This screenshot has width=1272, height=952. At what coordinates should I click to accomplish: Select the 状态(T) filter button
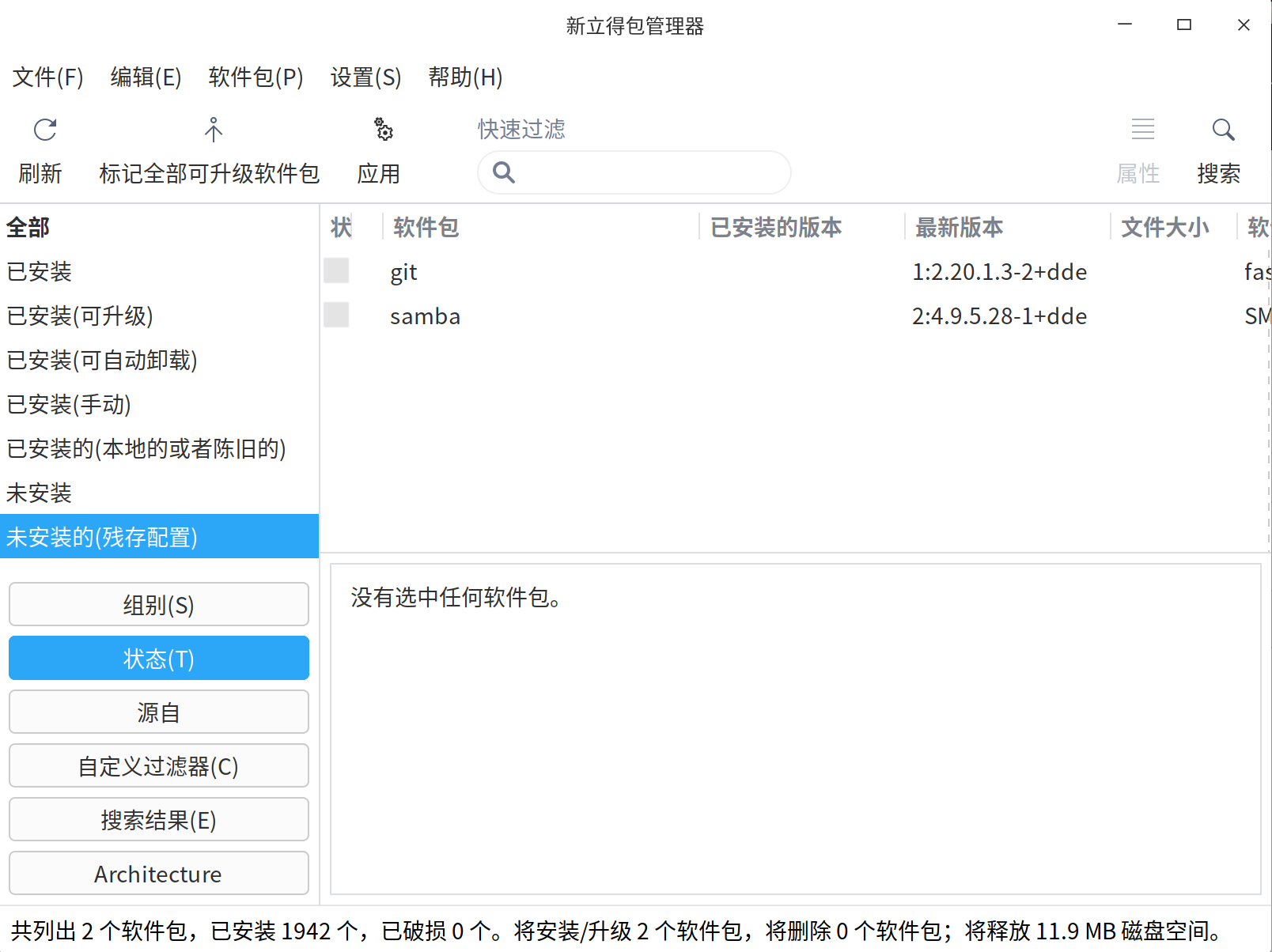tap(158, 658)
